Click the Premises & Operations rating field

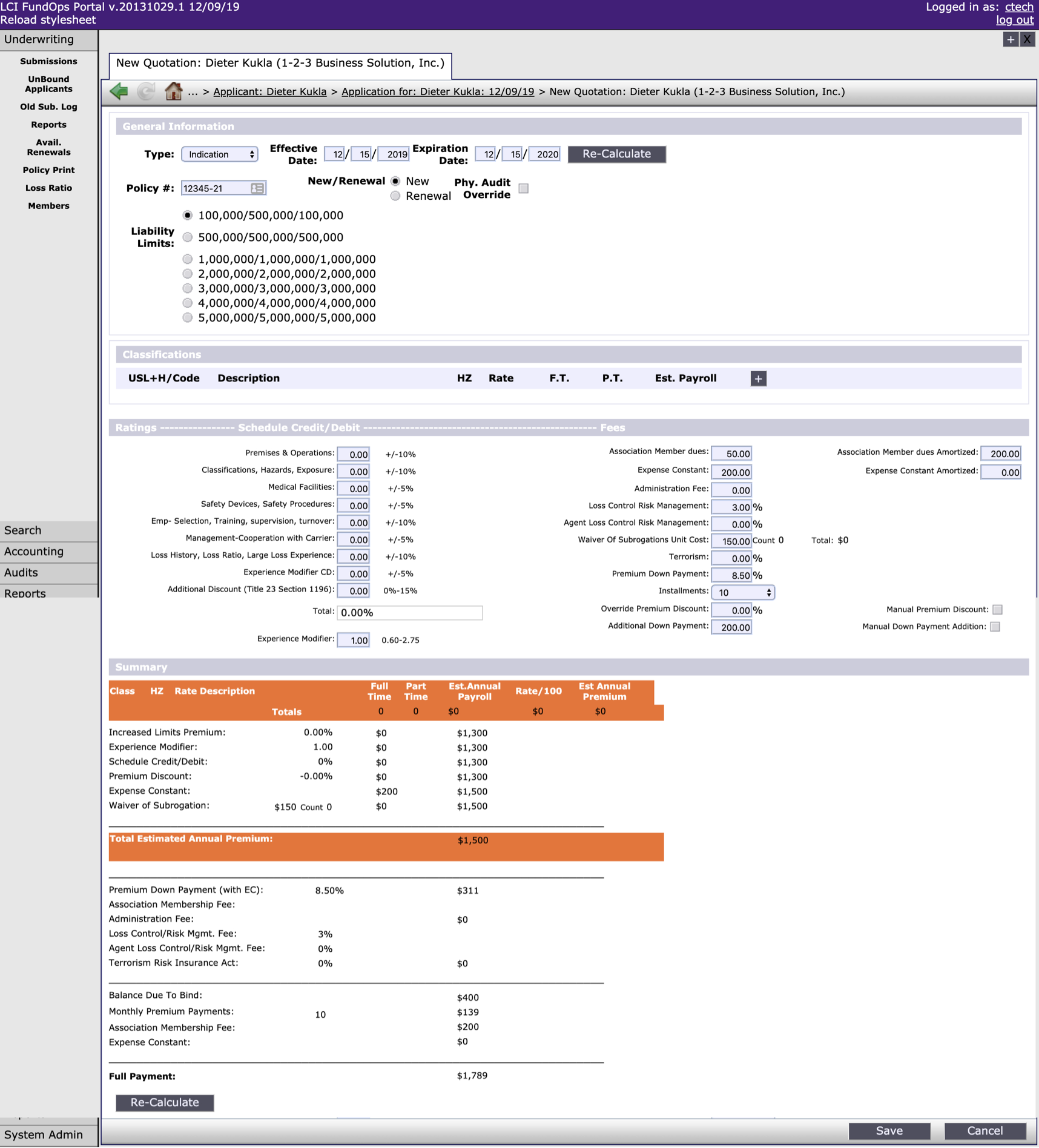click(x=353, y=454)
